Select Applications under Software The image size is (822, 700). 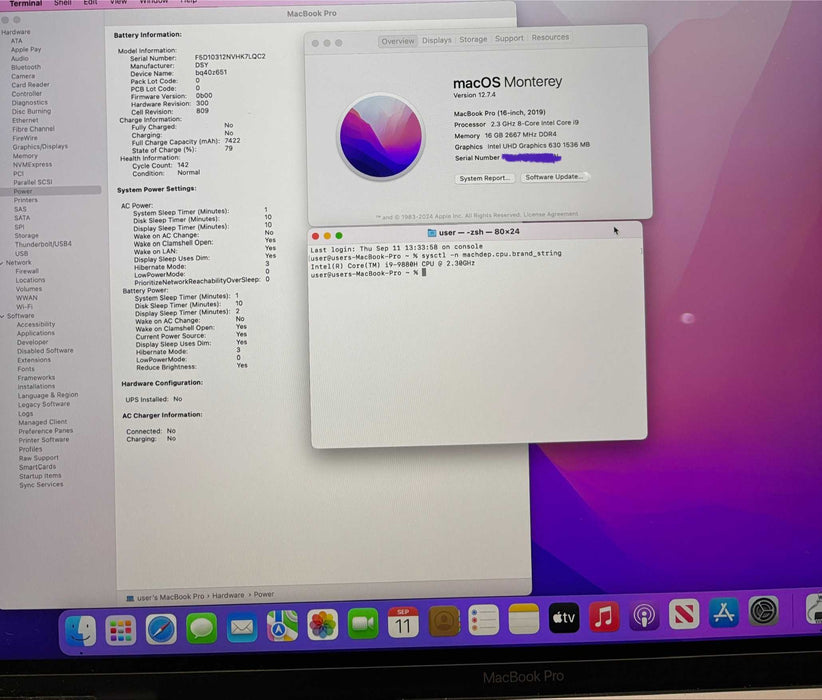(36, 333)
